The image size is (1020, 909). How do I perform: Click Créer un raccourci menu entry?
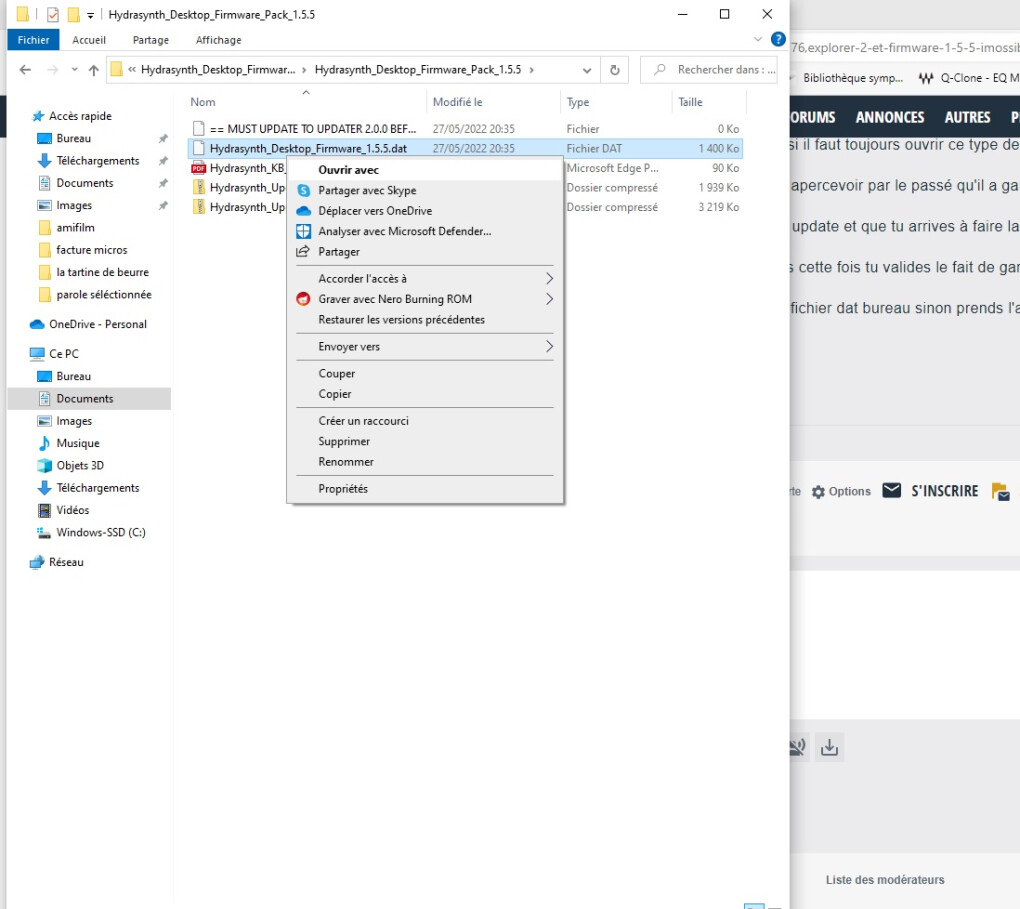[x=425, y=421]
